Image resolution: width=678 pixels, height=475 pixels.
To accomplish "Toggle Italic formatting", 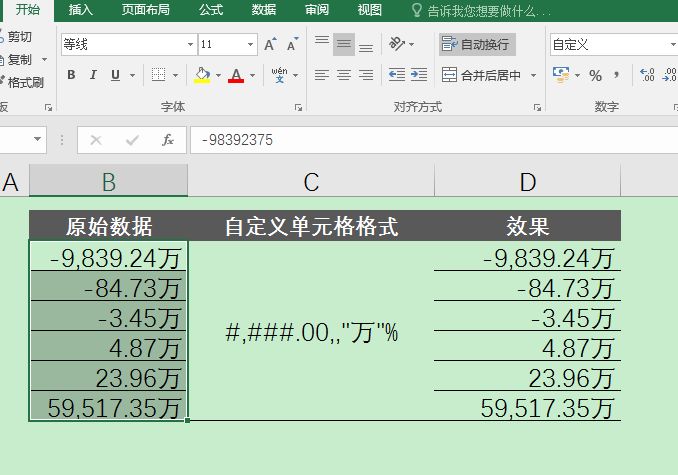I will [93, 75].
